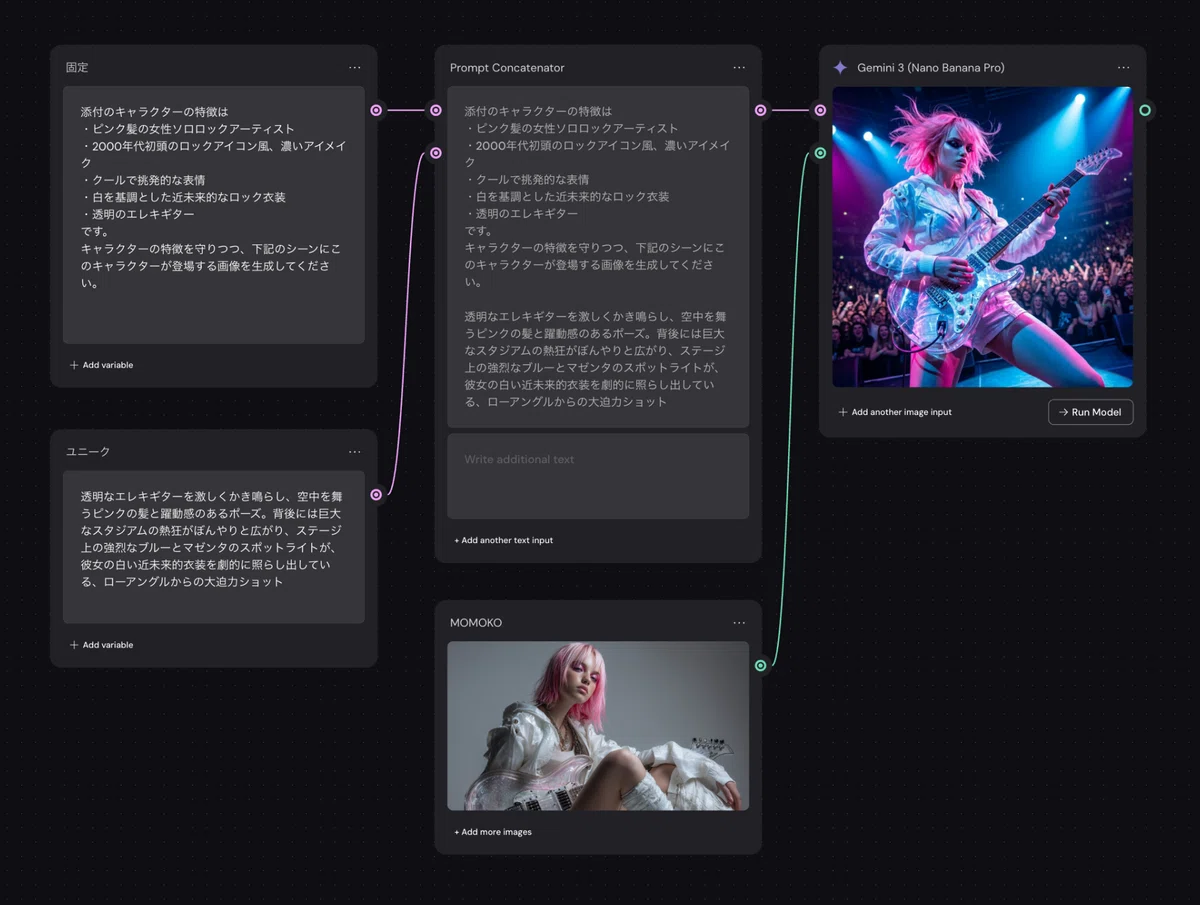This screenshot has height=905, width=1200.
Task: Click the Prompt Concatenator combined text preview
Action: click(598, 257)
